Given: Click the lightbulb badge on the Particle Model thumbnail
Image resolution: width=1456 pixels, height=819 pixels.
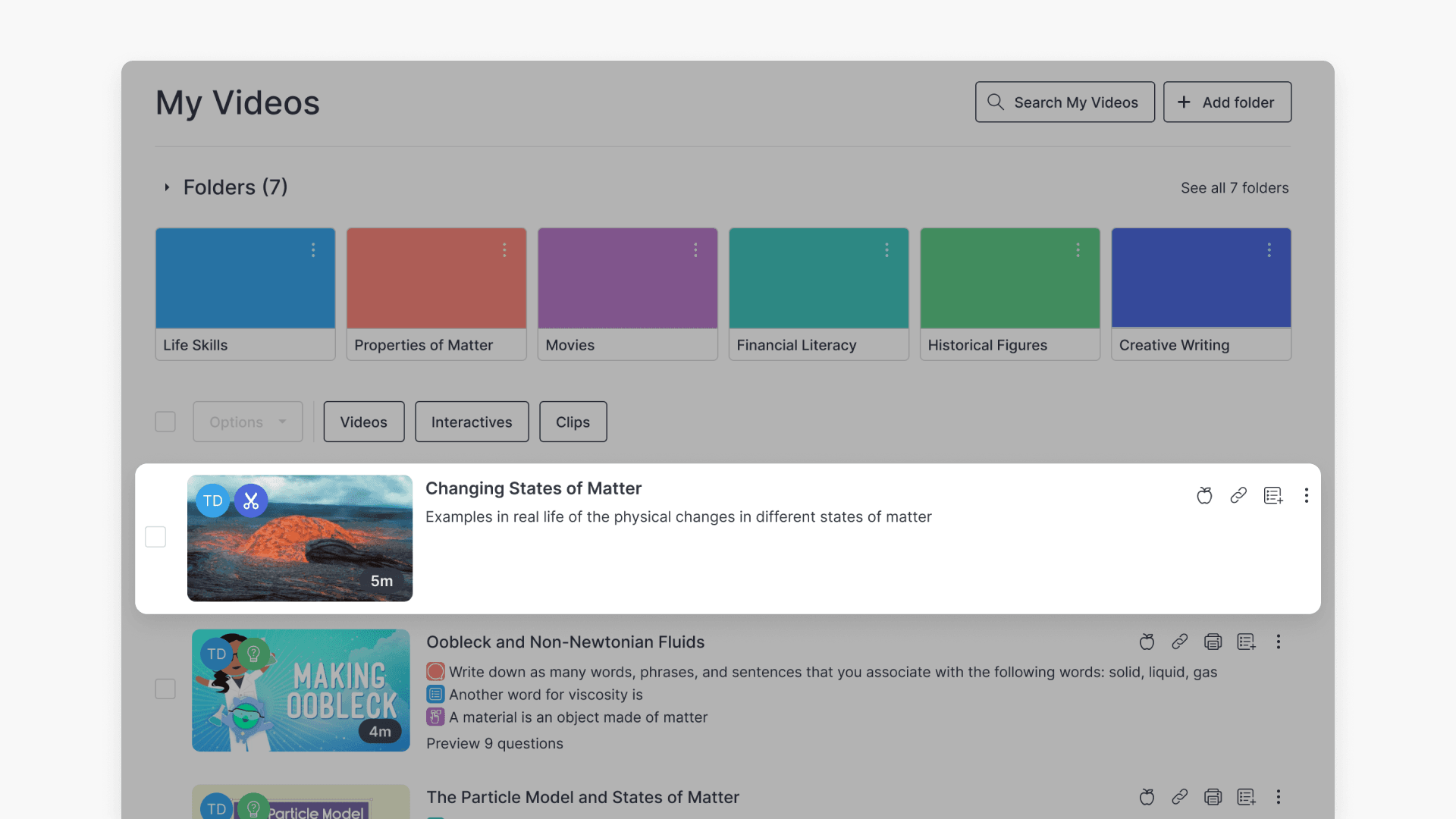Looking at the screenshot, I should pos(254,807).
